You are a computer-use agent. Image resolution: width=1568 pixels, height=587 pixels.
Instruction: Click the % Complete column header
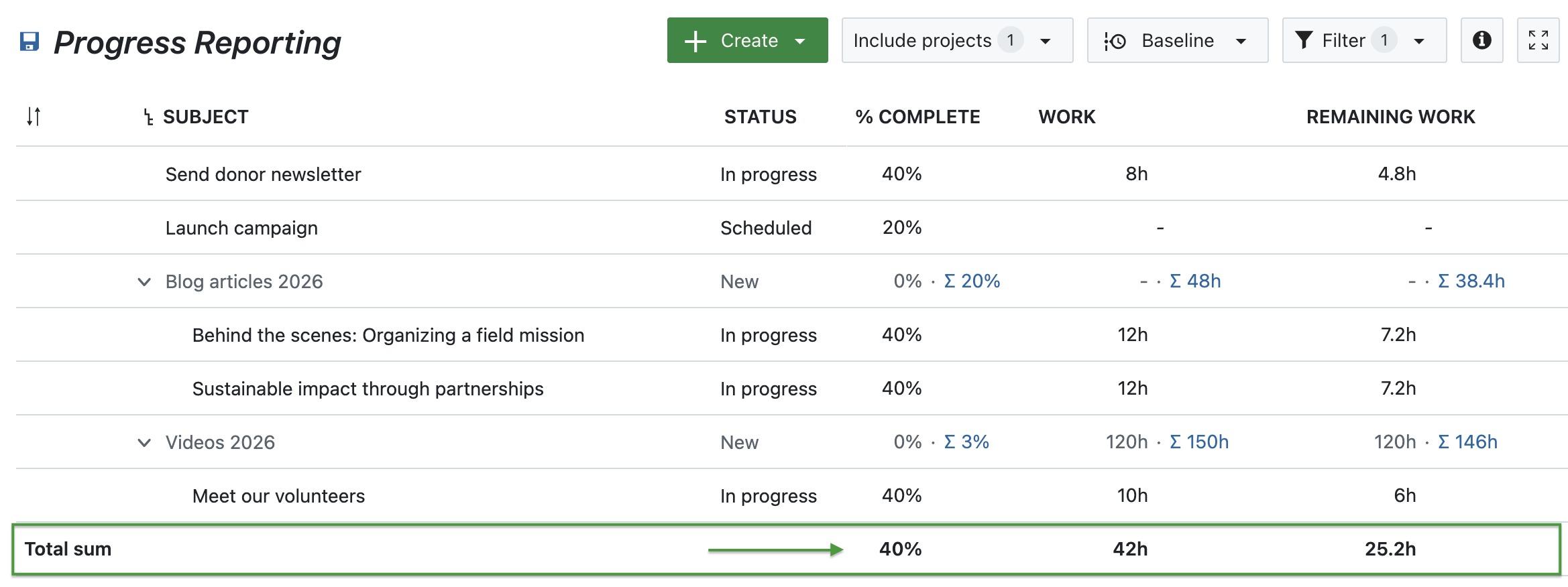point(917,117)
